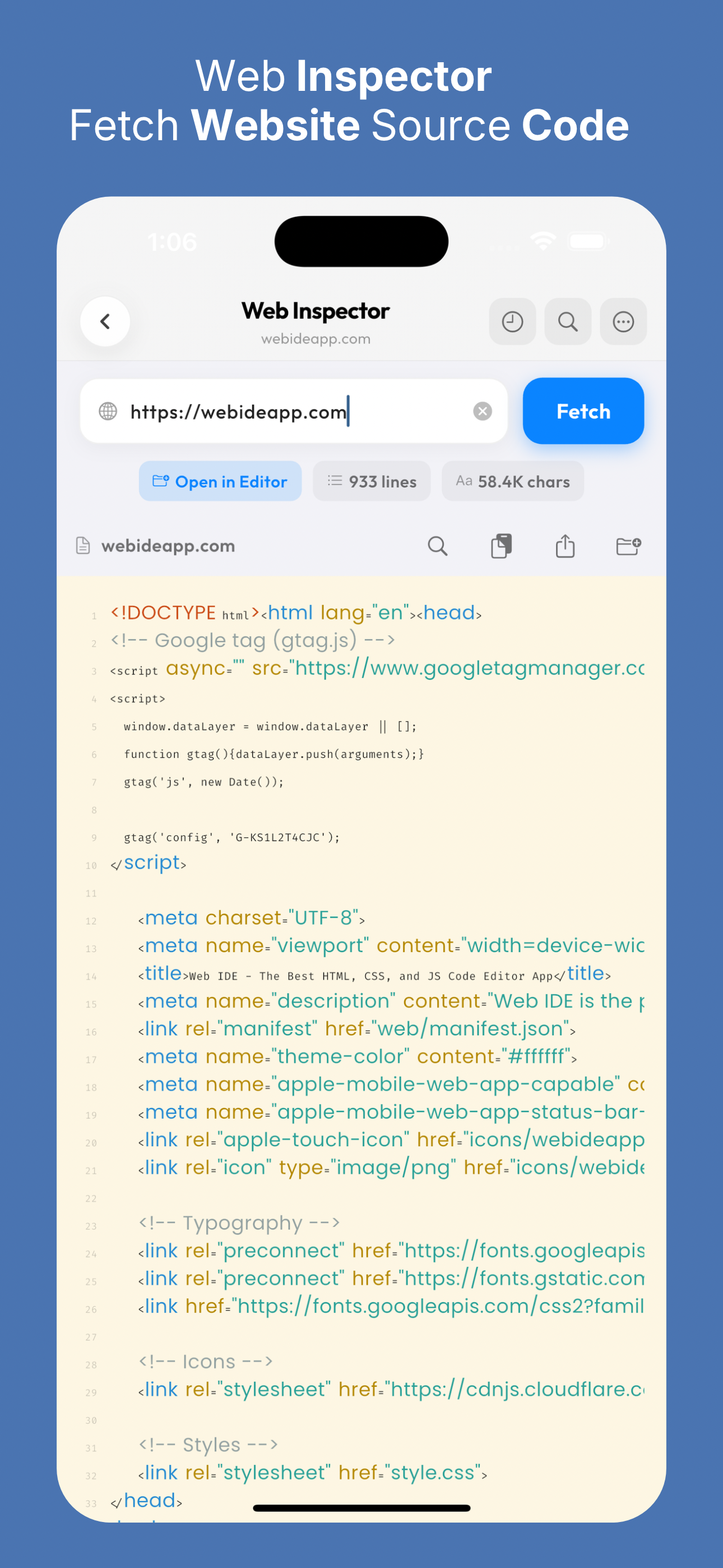Image resolution: width=723 pixels, height=1568 pixels.
Task: Click the style.css stylesheet line
Action: click(x=313, y=1473)
